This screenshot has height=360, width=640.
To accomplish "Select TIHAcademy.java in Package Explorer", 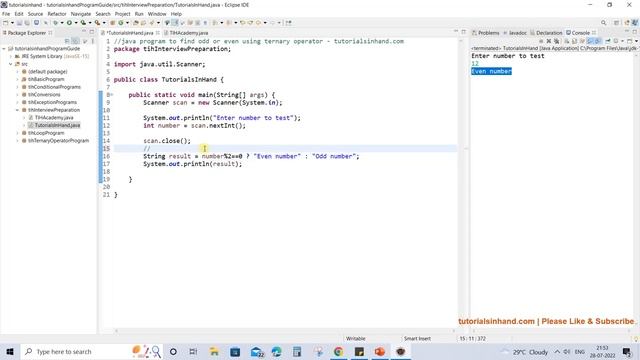I will click(53, 118).
